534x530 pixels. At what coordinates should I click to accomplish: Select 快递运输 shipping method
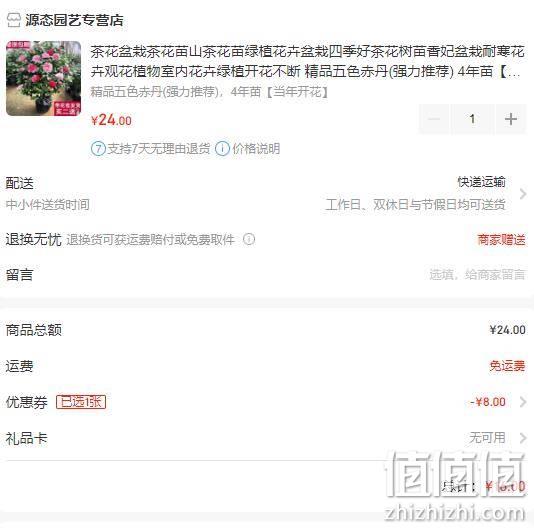tap(481, 182)
